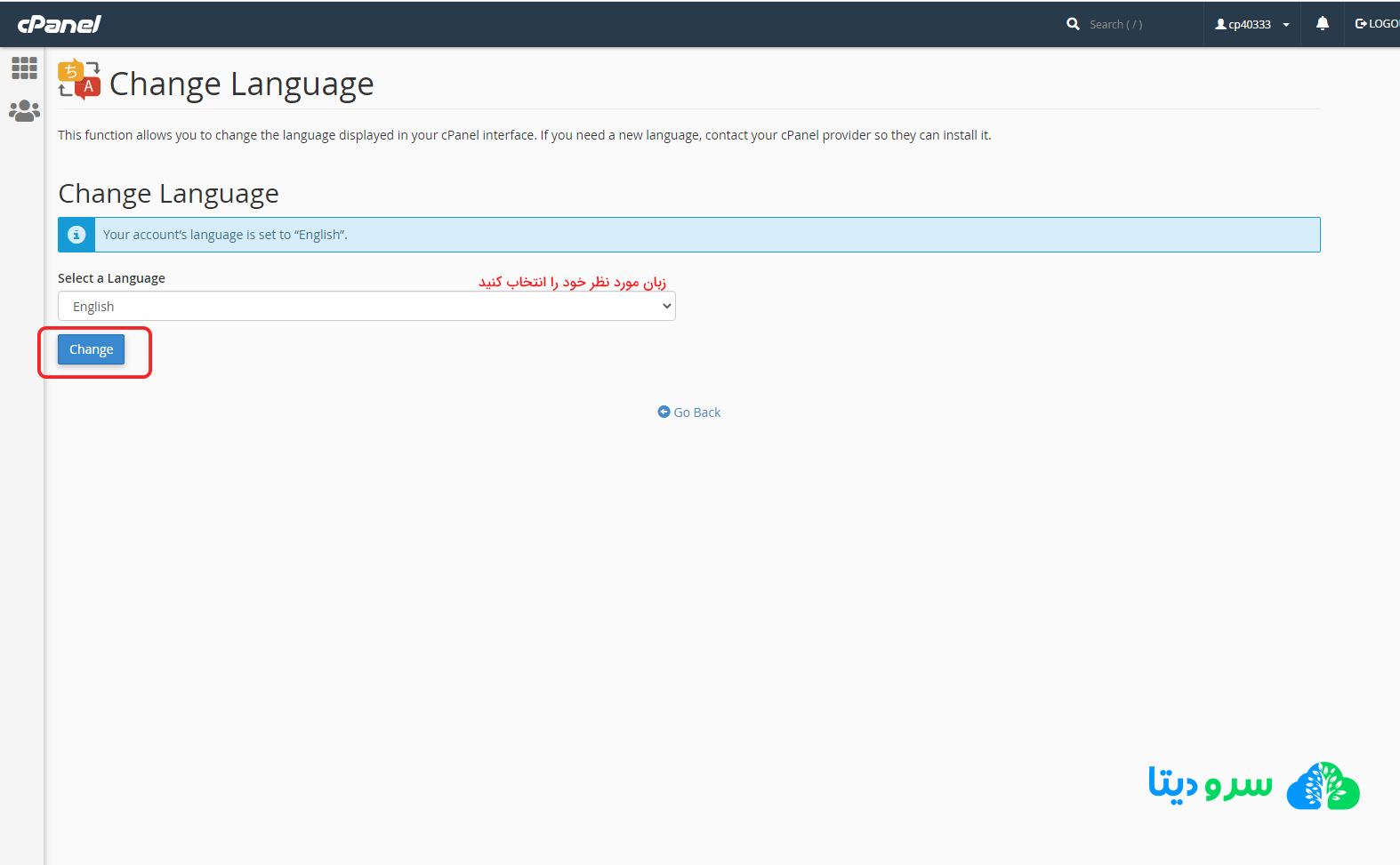Click the account language set to English message
The image size is (1400, 865).
225,235
